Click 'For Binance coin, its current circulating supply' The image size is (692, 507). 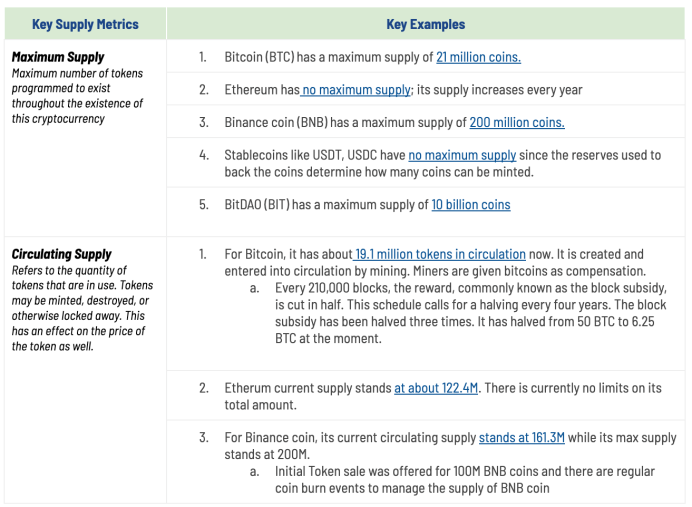tap(350, 438)
